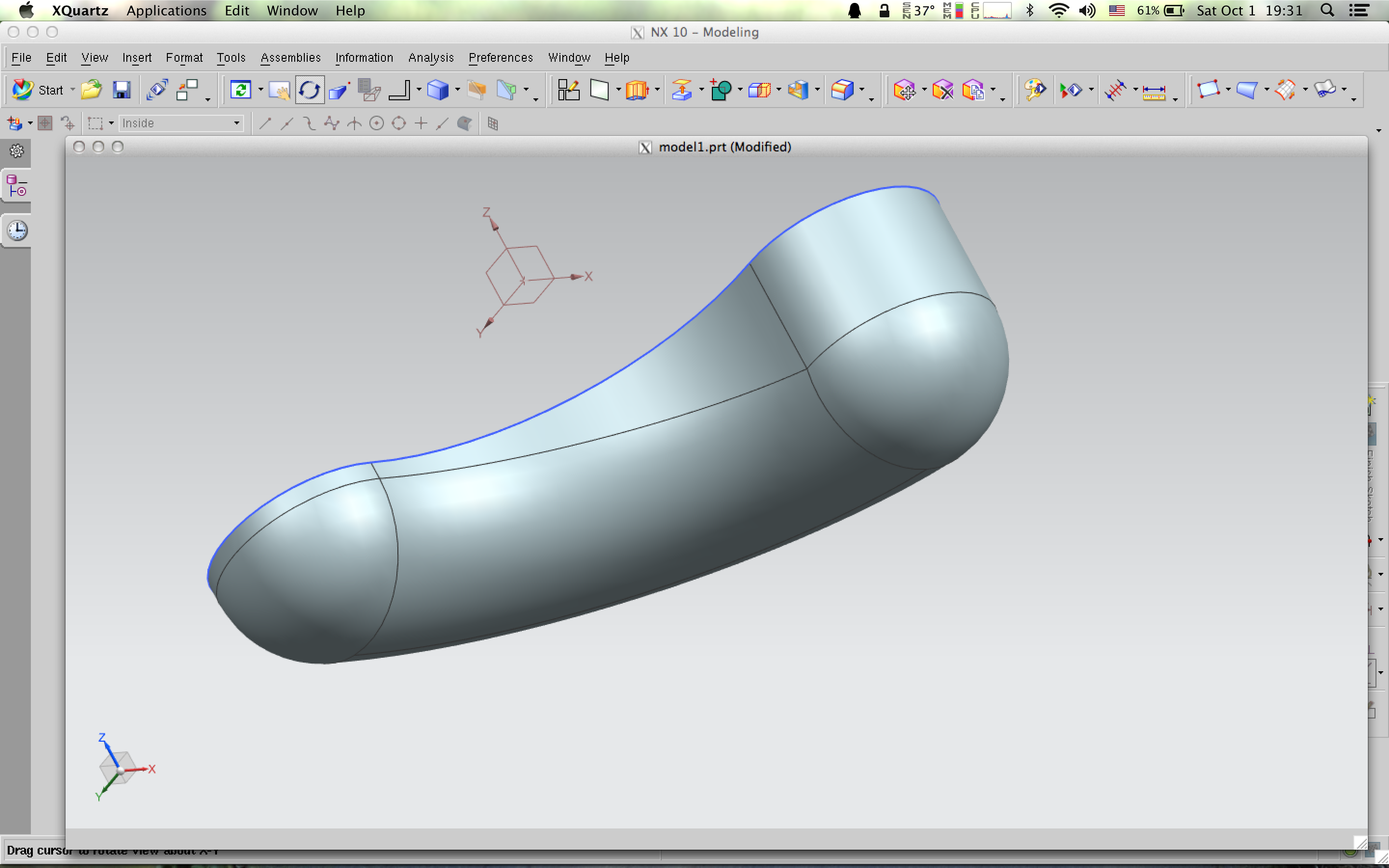1389x868 pixels.
Task: Toggle Existing Point plus snap option
Action: (x=421, y=123)
